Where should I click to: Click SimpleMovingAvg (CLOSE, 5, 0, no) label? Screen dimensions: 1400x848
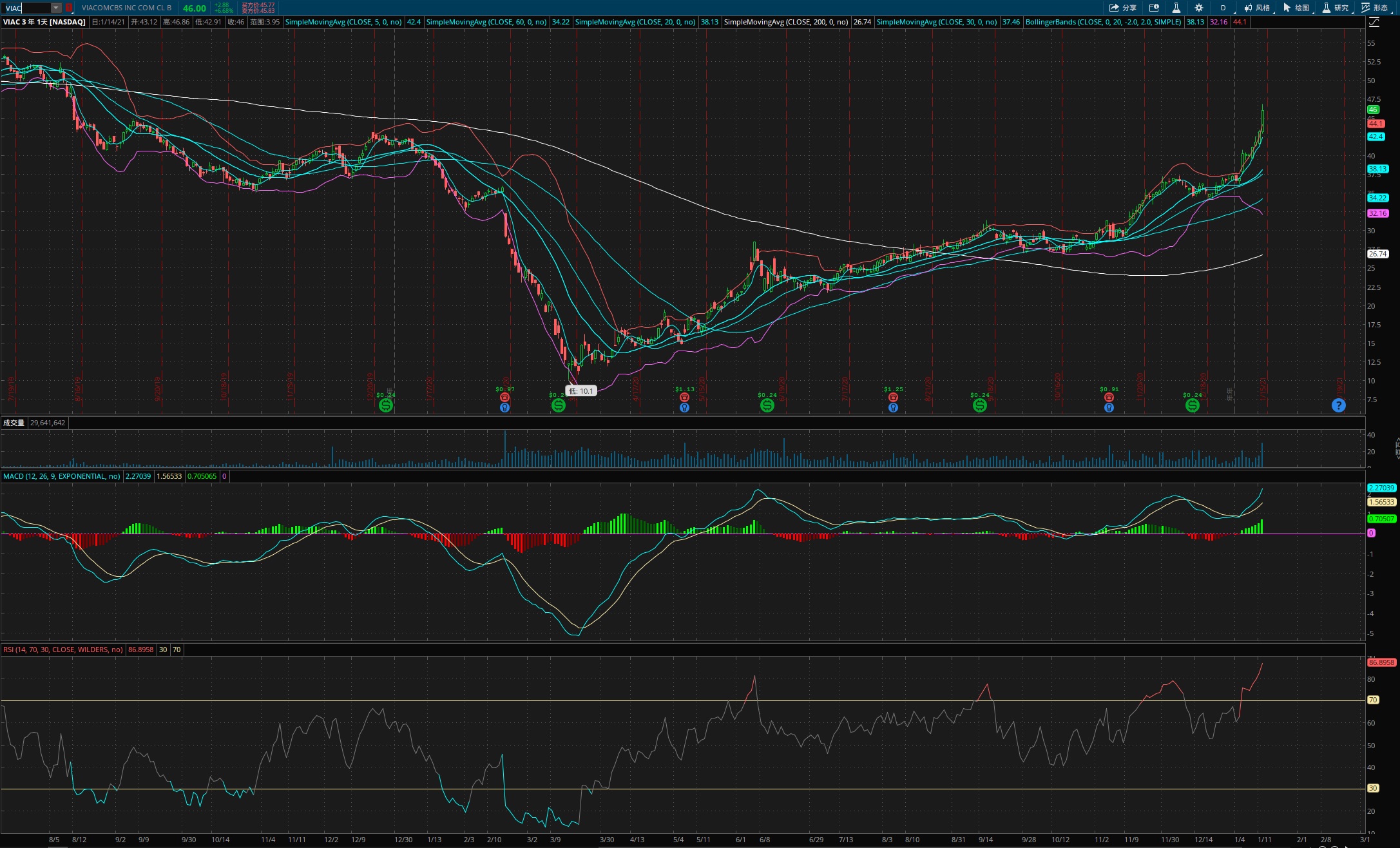pyautogui.click(x=343, y=22)
